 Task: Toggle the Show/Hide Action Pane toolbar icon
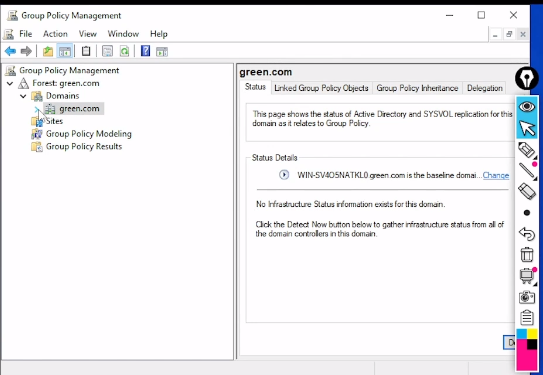(162, 52)
